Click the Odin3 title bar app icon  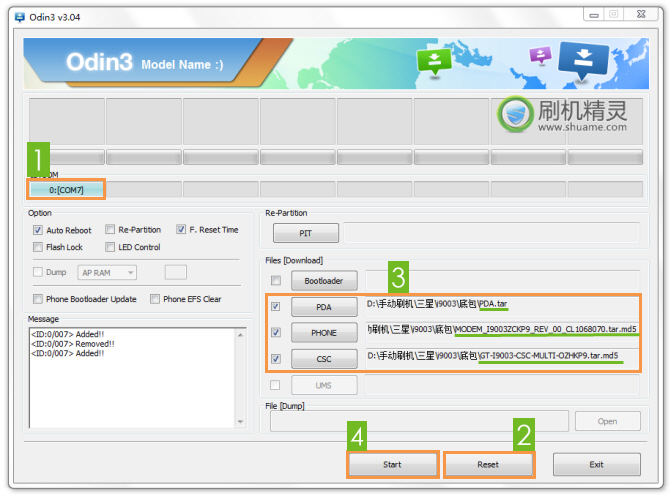pos(20,17)
